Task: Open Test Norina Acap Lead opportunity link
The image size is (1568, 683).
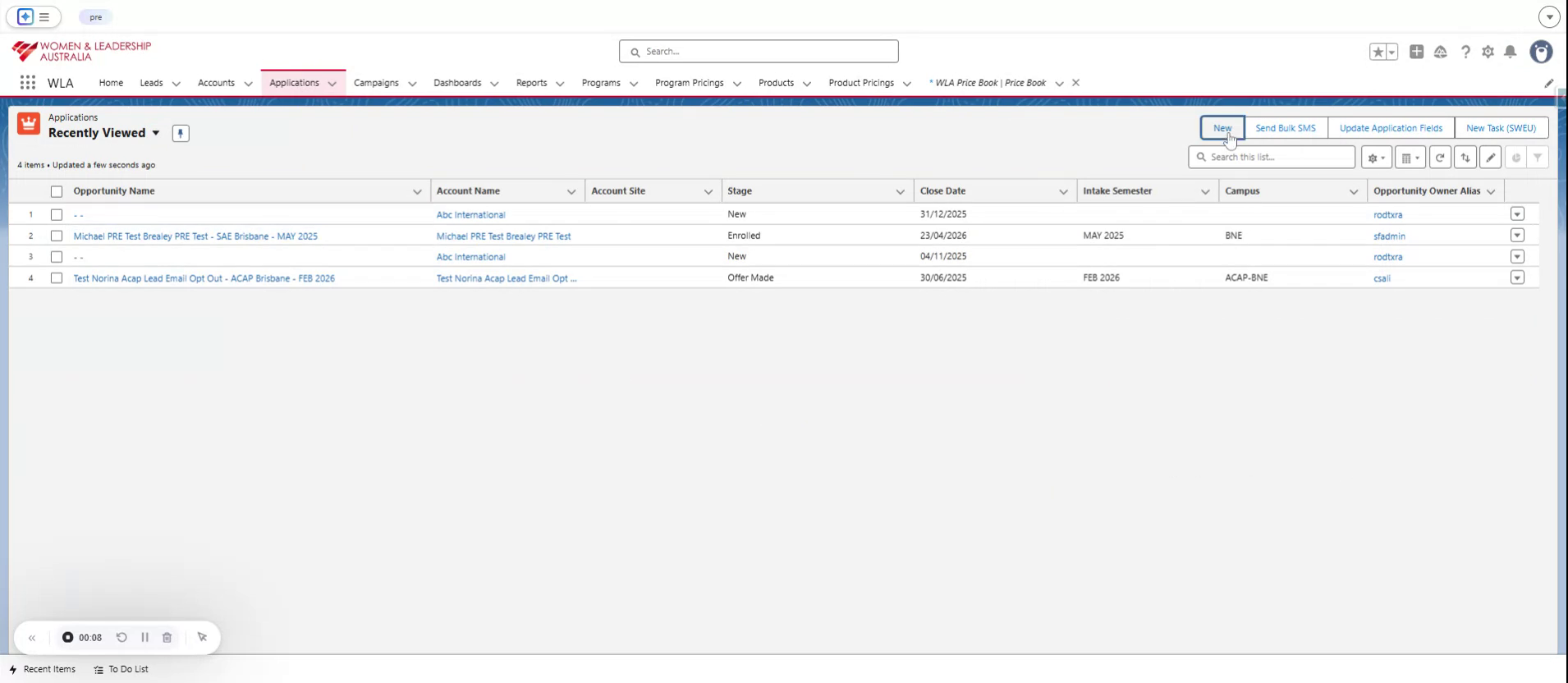Action: (x=204, y=278)
